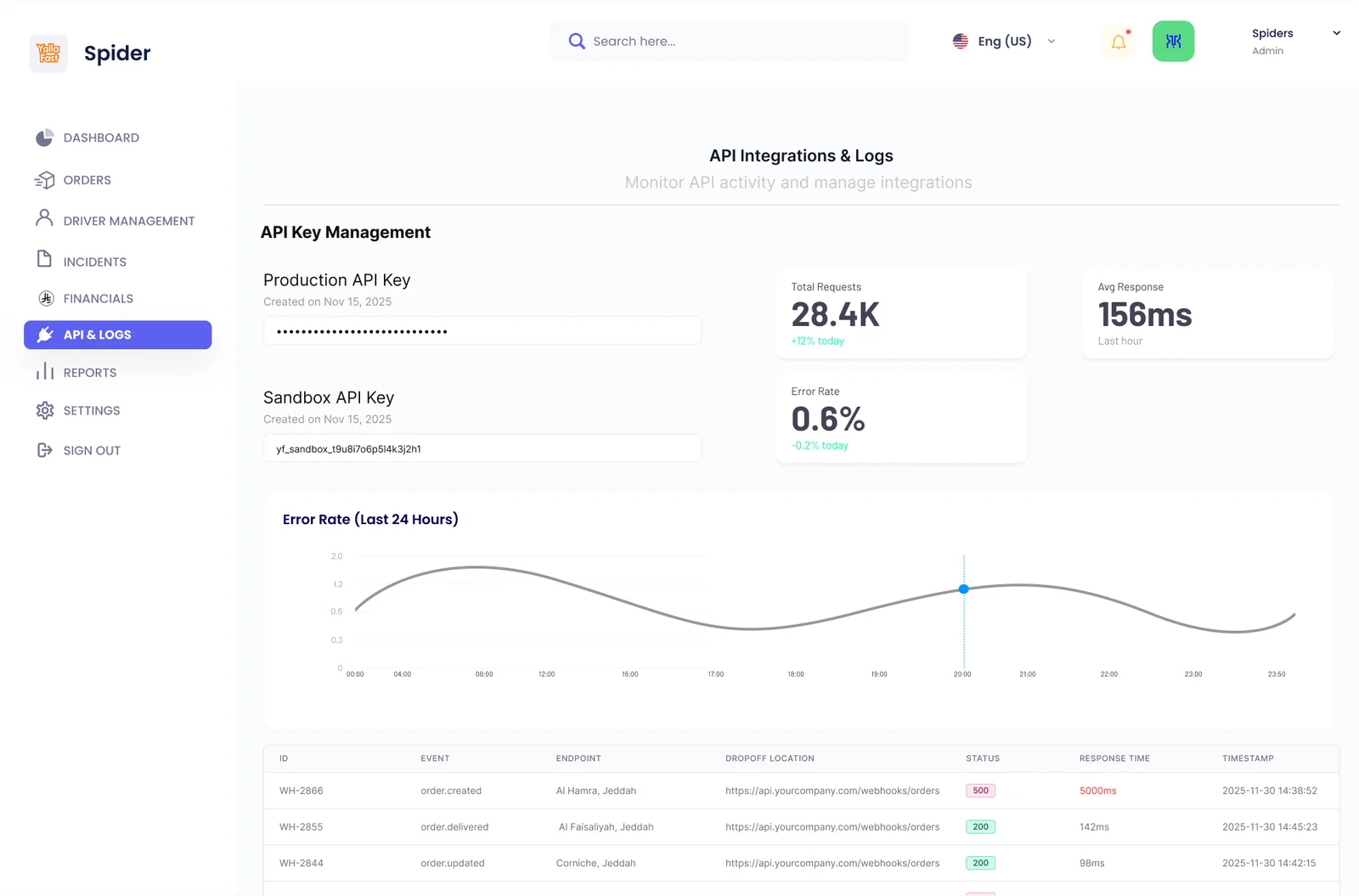Click the Corniche, Jeddah cell
The height and width of the screenshot is (896, 1359).
[x=595, y=863]
